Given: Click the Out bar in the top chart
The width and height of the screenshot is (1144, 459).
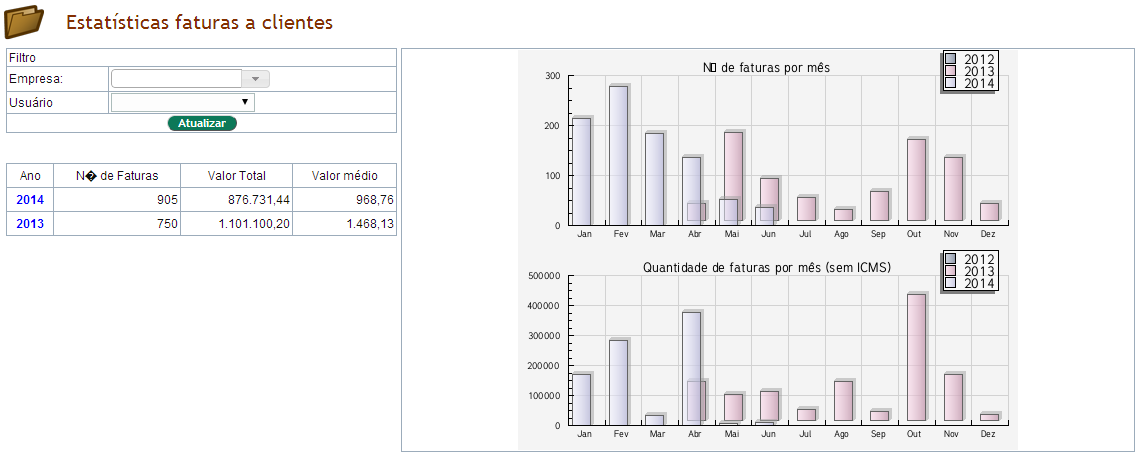Looking at the screenshot, I should point(916,180).
